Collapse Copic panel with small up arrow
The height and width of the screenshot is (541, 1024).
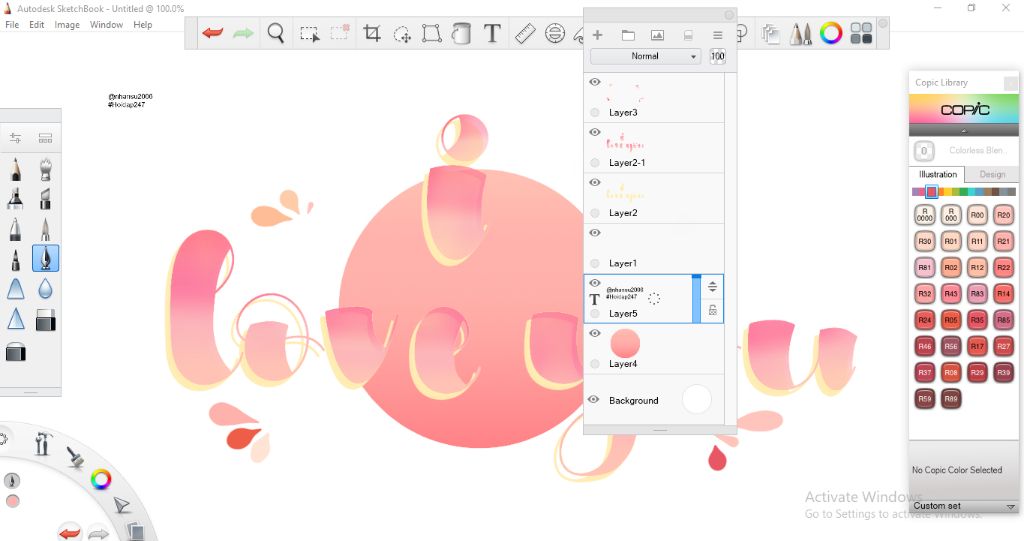pos(963,131)
